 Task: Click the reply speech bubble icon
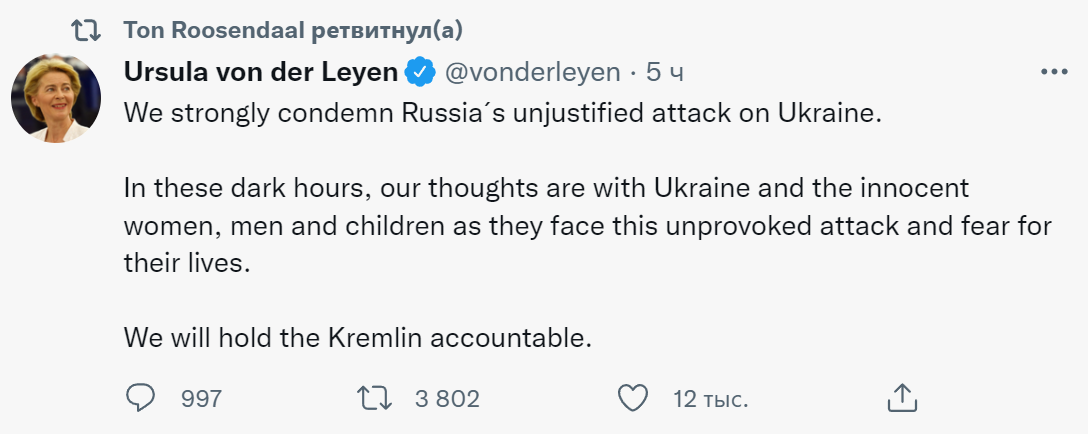139,398
